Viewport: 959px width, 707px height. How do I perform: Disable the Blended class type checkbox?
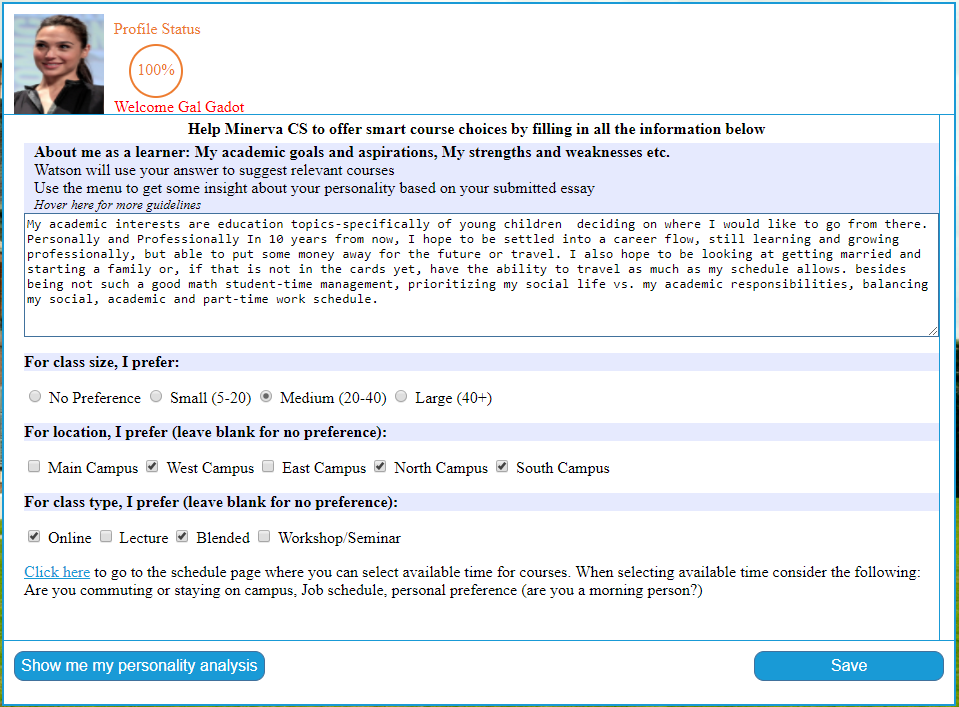tap(182, 537)
